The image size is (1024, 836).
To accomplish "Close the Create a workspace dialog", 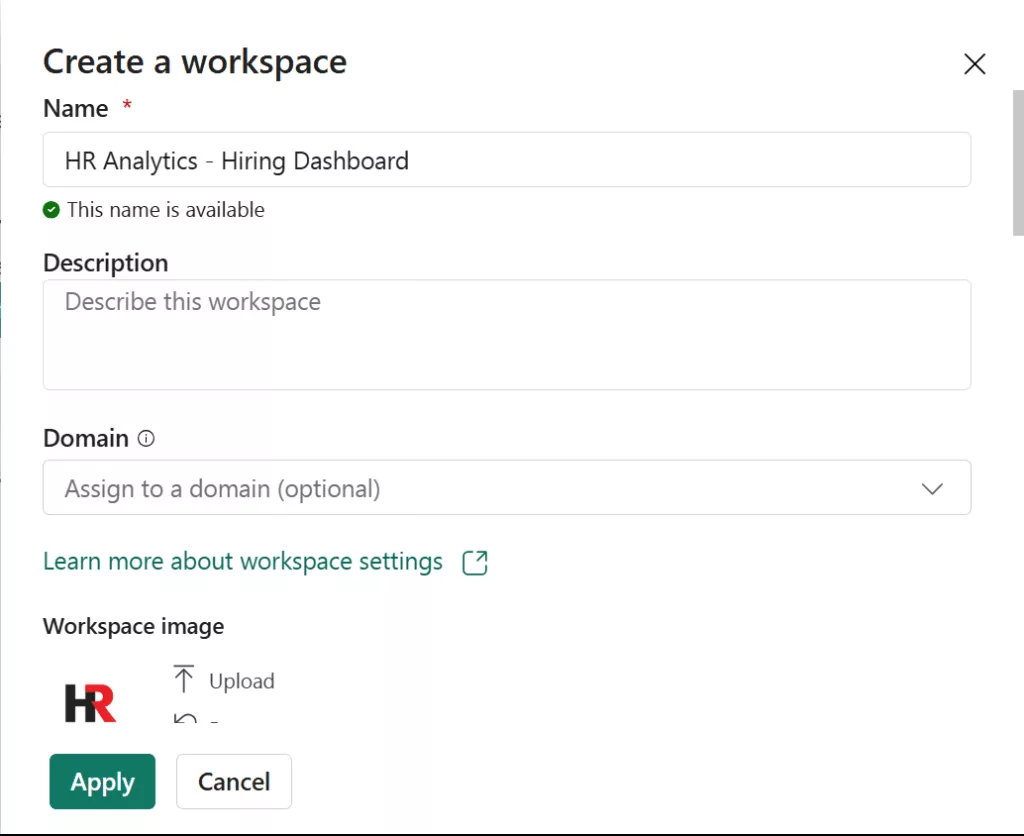I will 974,64.
